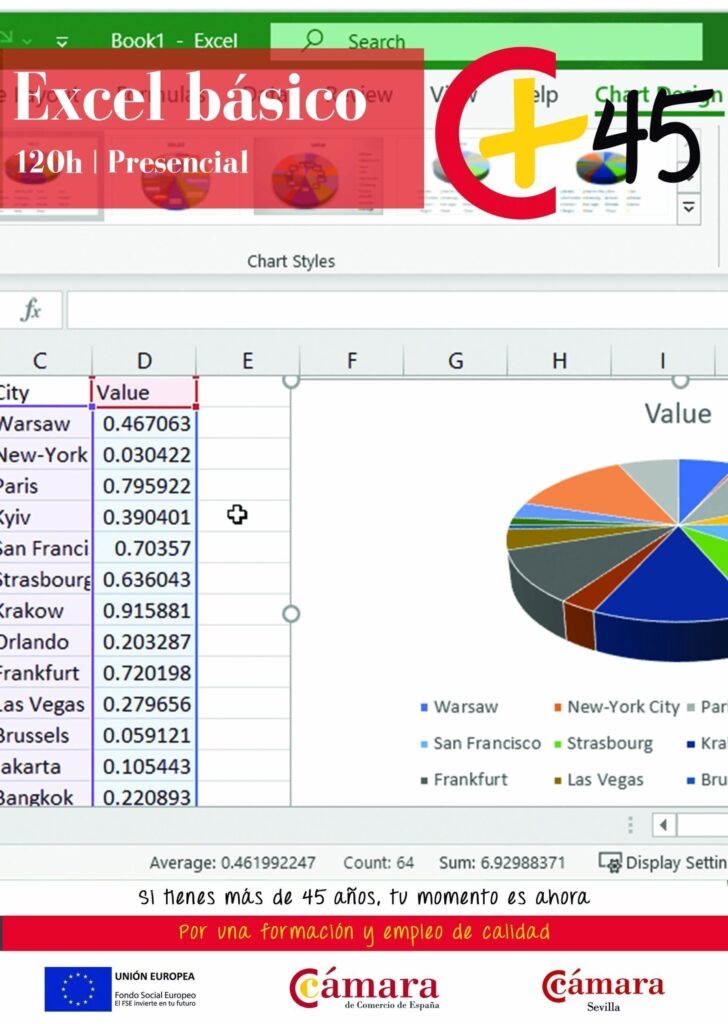This screenshot has width=728, height=1024.
Task: Click the orange New-York City legend swatch
Action: [x=556, y=708]
